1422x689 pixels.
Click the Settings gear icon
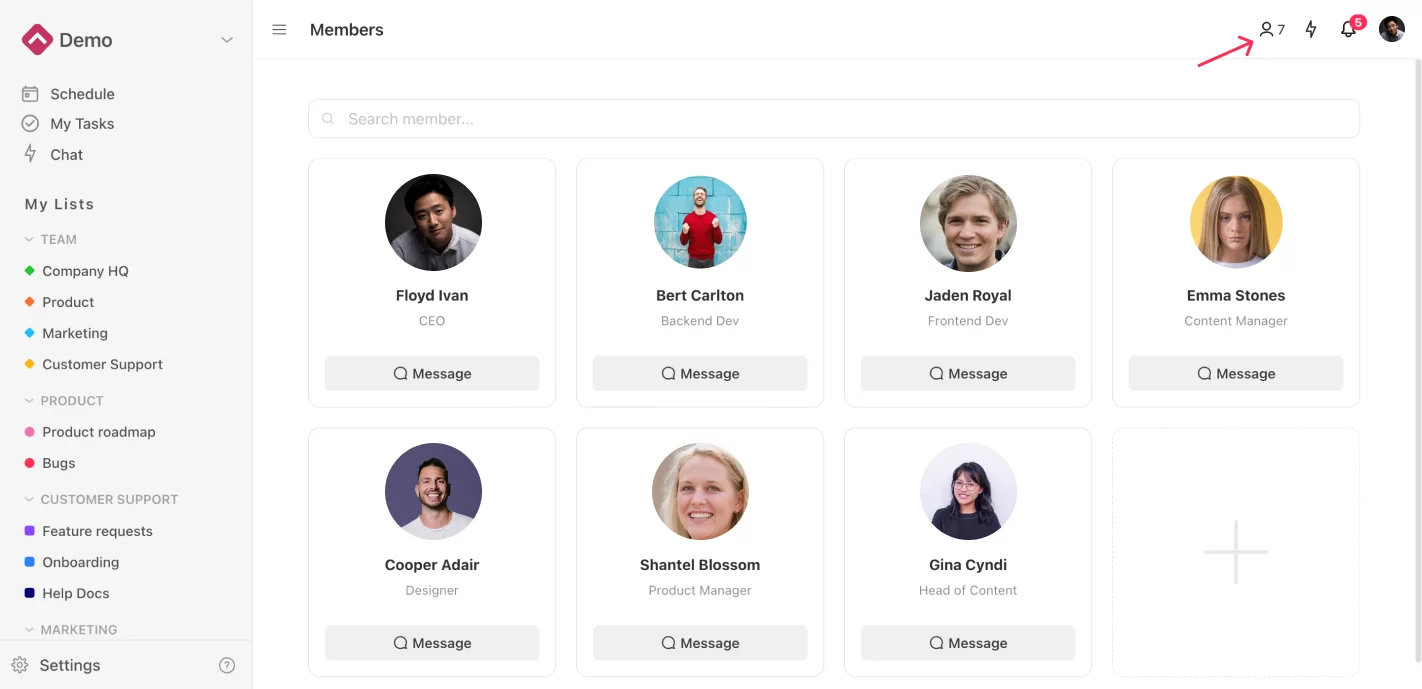coord(20,666)
